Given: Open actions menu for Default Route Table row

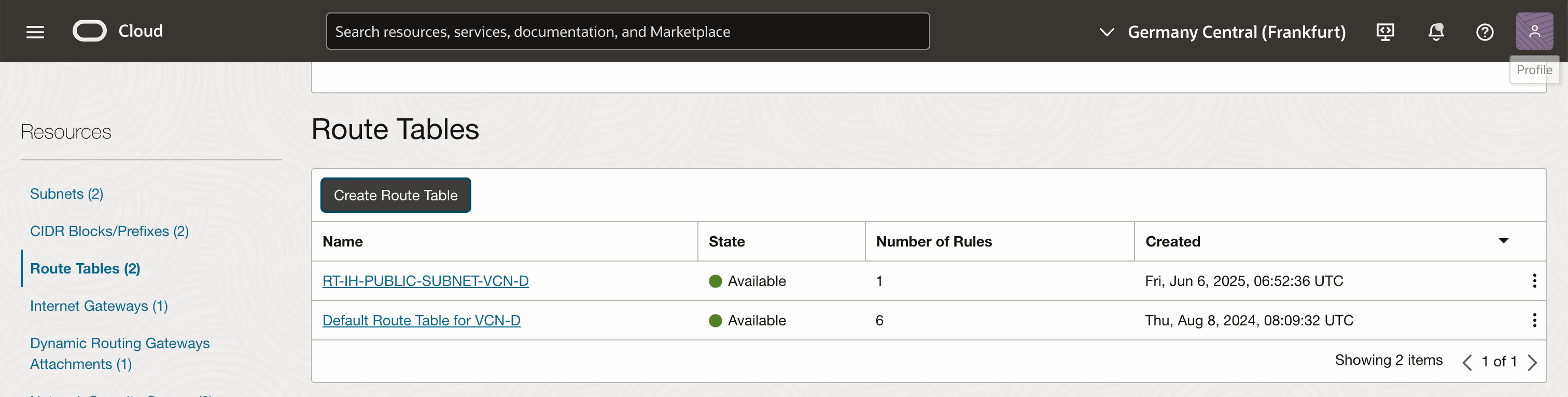Looking at the screenshot, I should point(1533,320).
